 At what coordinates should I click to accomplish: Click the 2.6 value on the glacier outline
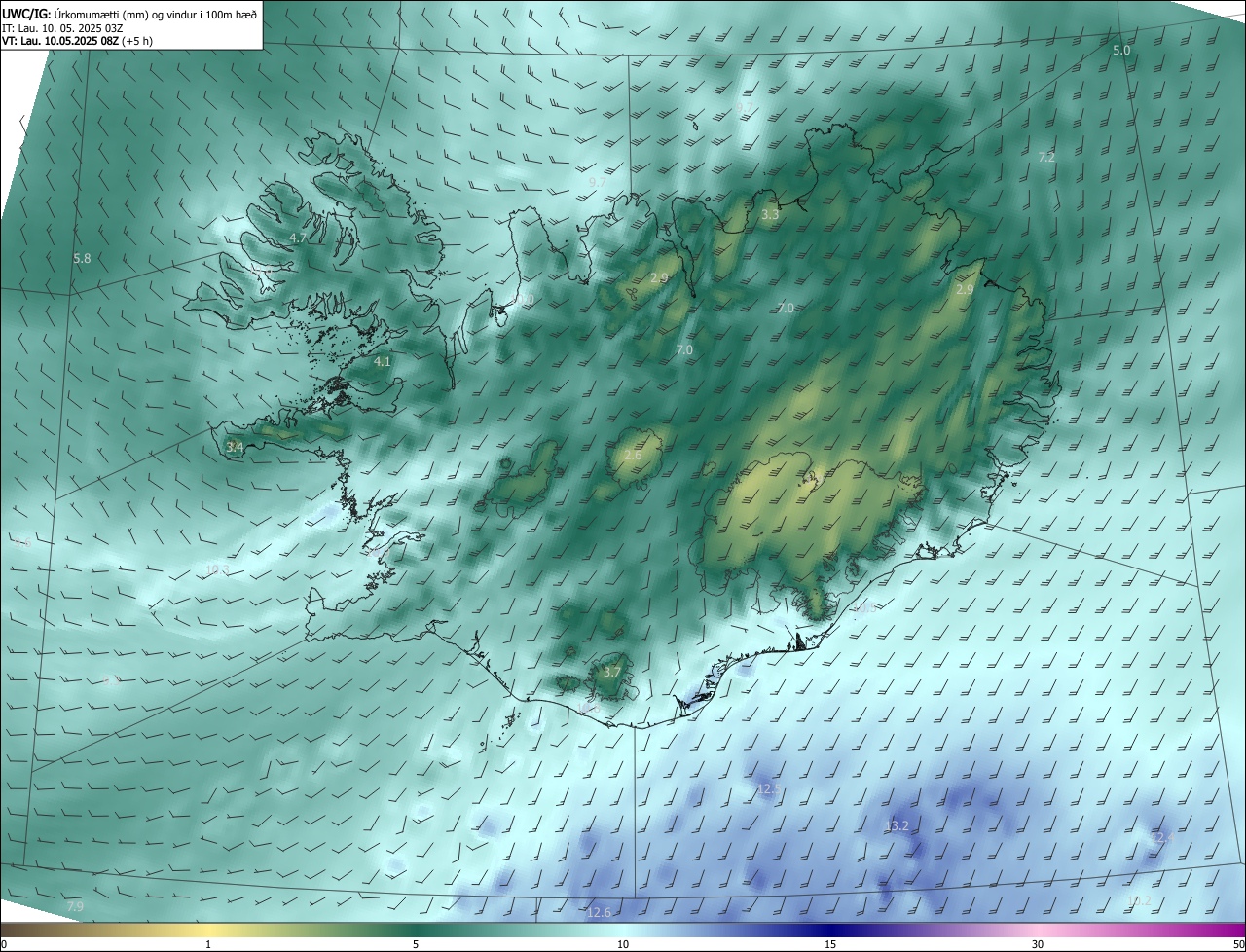[x=633, y=456]
